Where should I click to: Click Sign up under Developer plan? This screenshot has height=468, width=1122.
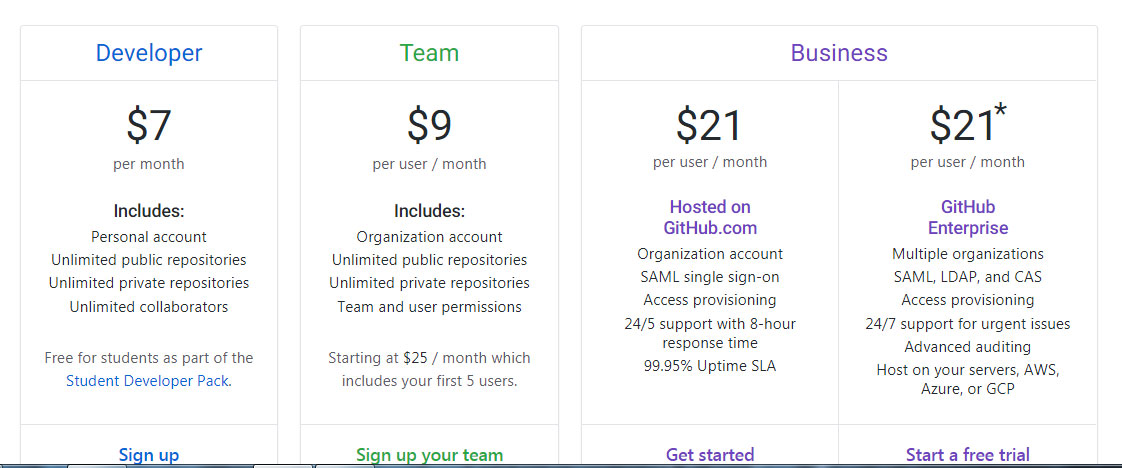click(x=149, y=455)
